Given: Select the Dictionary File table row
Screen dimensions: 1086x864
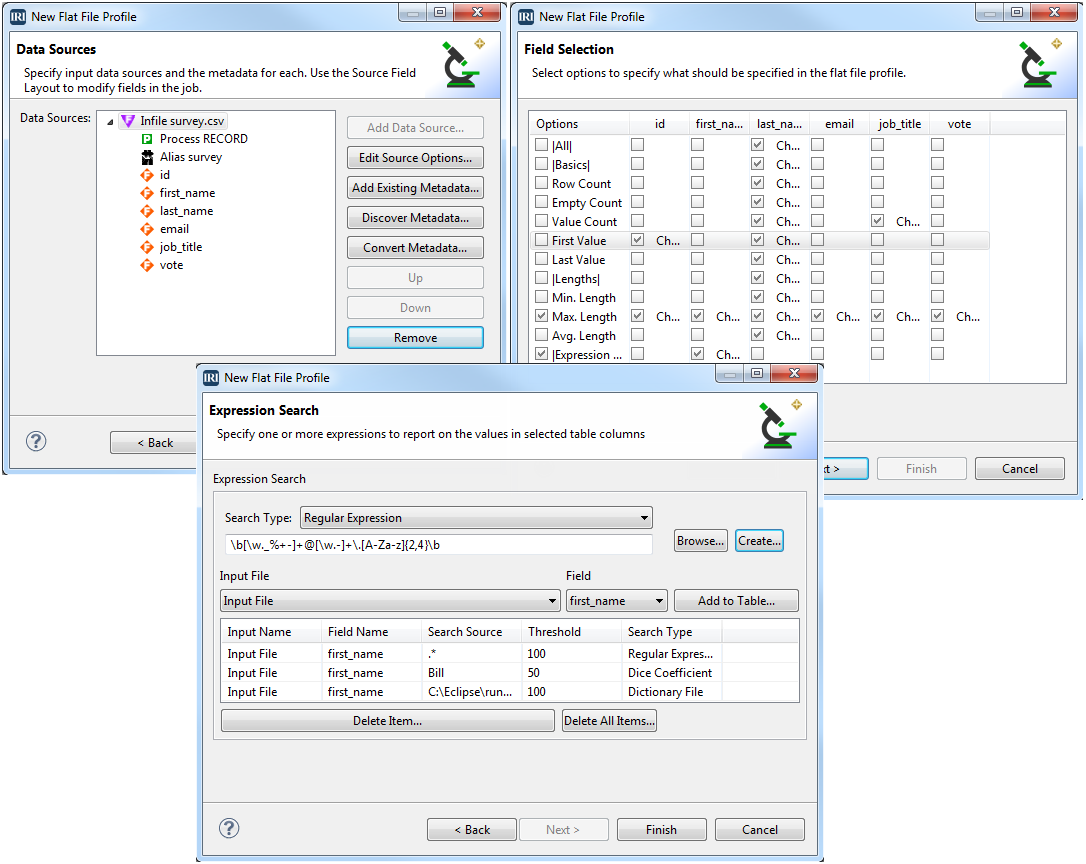Looking at the screenshot, I should pos(510,691).
